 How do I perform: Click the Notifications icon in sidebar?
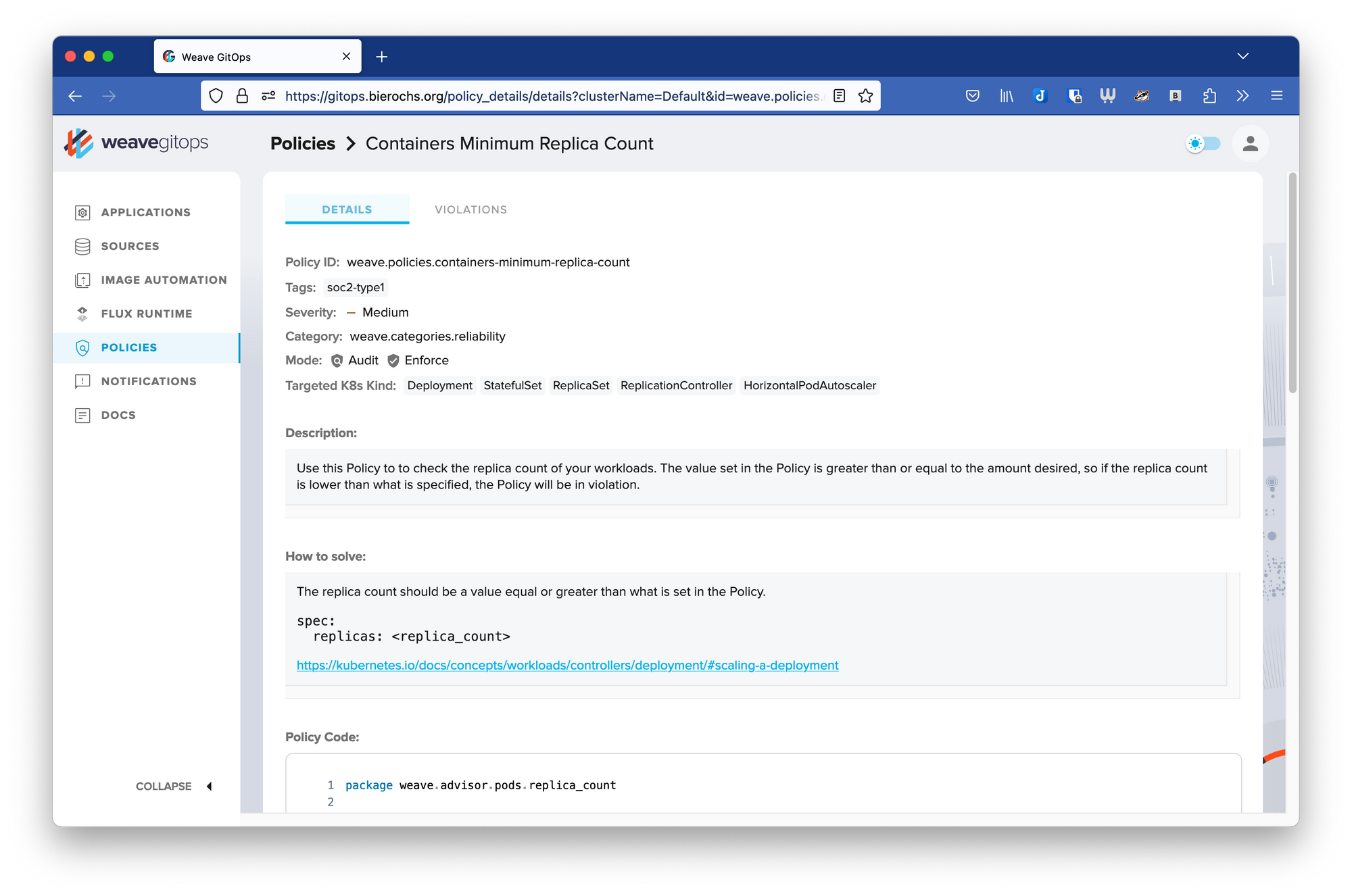tap(84, 381)
